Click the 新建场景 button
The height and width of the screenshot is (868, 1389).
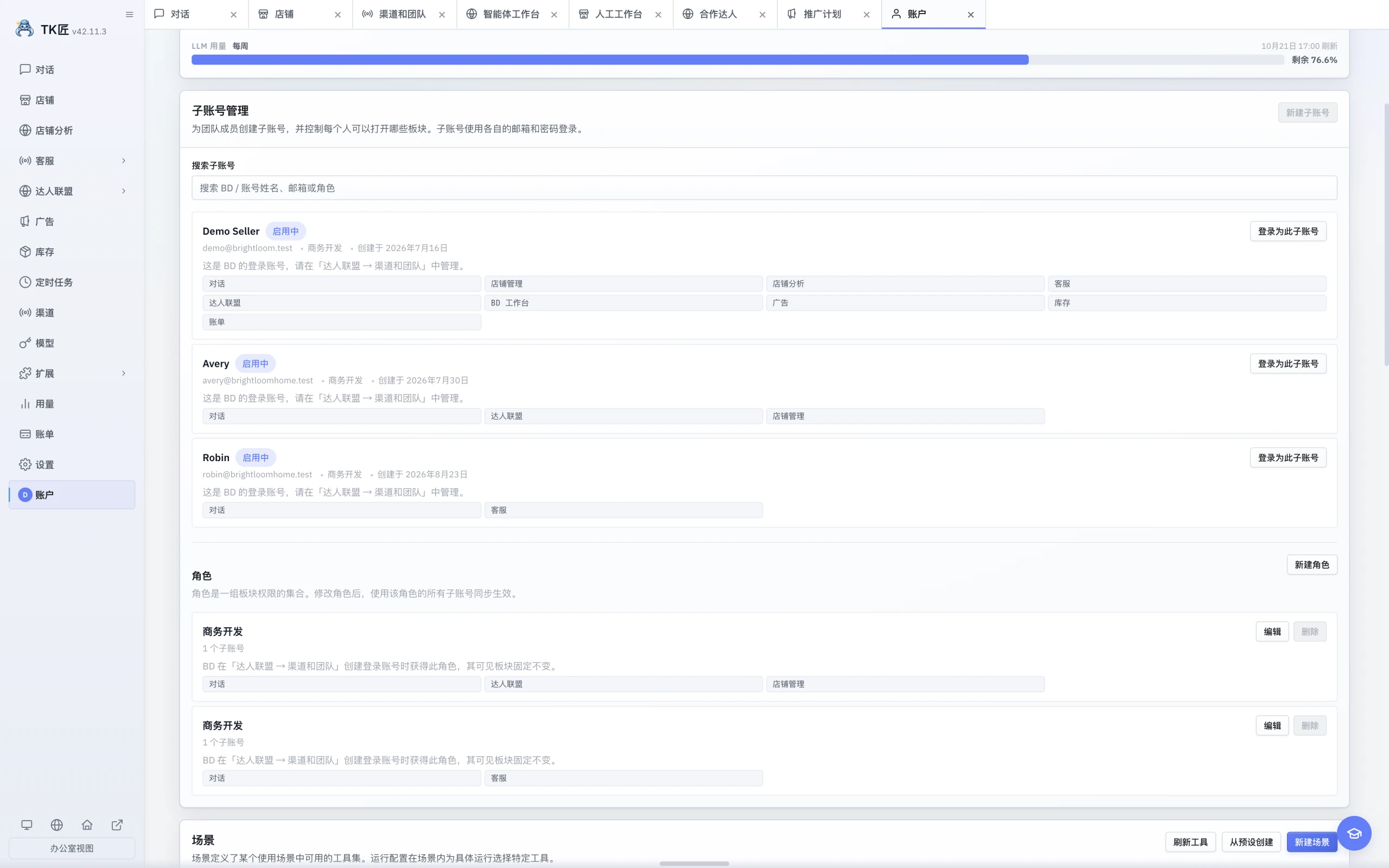click(x=1311, y=842)
